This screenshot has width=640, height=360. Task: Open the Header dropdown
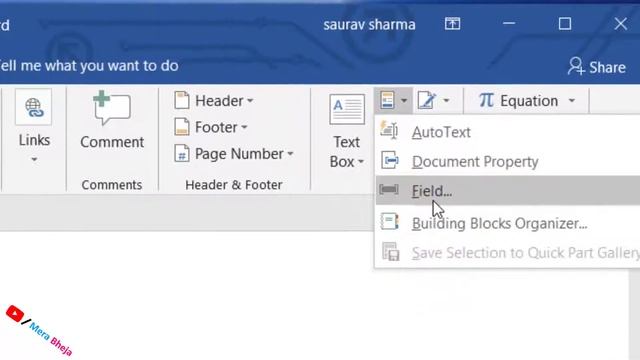click(x=214, y=100)
